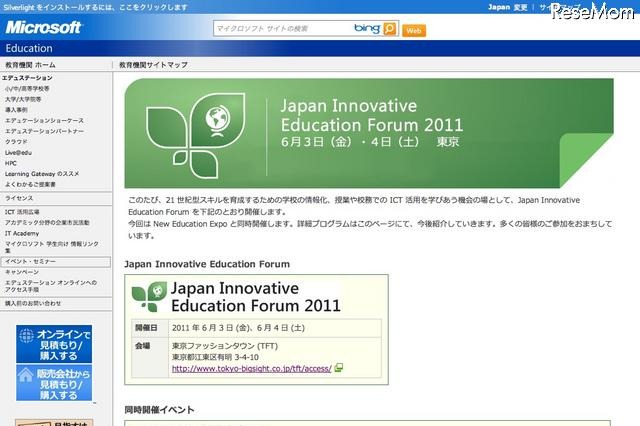Click the Japan Innovative Education Forum section heading
The image size is (640, 426).
[x=207, y=264]
